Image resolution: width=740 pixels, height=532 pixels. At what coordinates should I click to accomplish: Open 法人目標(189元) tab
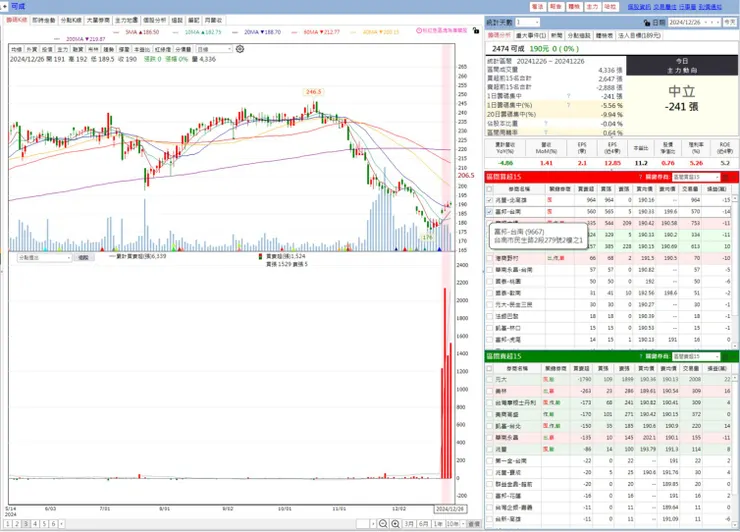click(639, 35)
